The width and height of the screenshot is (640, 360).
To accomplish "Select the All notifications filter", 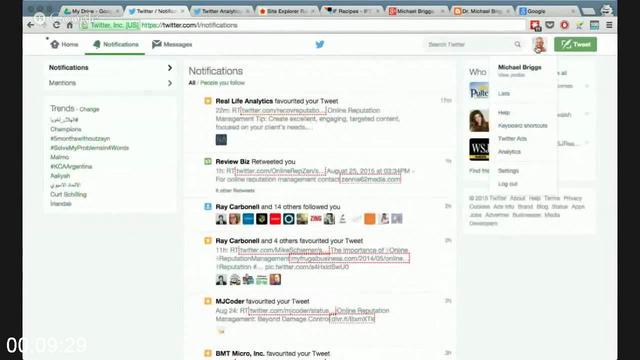I will point(192,83).
